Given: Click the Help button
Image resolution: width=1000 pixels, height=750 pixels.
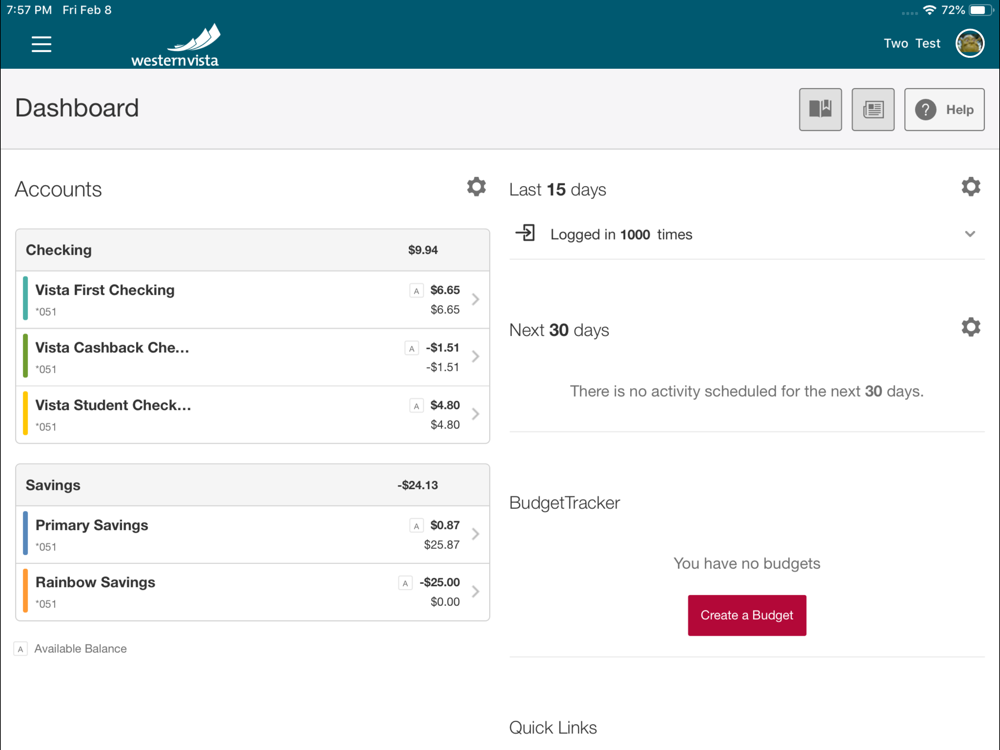Looking at the screenshot, I should (x=944, y=109).
